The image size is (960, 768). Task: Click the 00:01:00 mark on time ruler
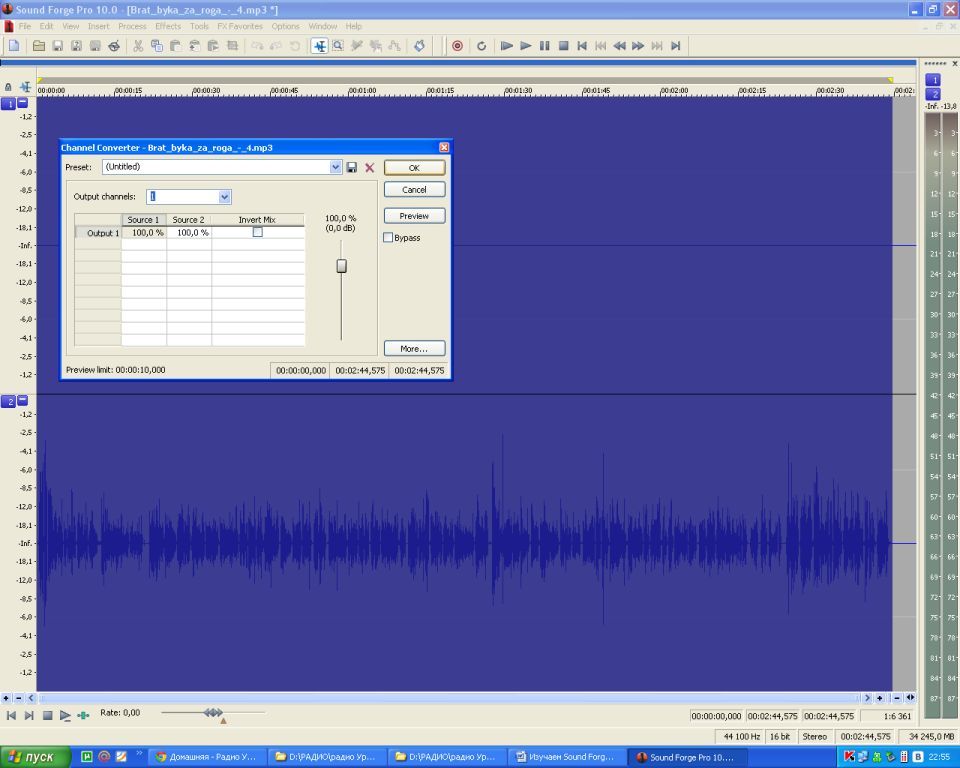coord(362,90)
